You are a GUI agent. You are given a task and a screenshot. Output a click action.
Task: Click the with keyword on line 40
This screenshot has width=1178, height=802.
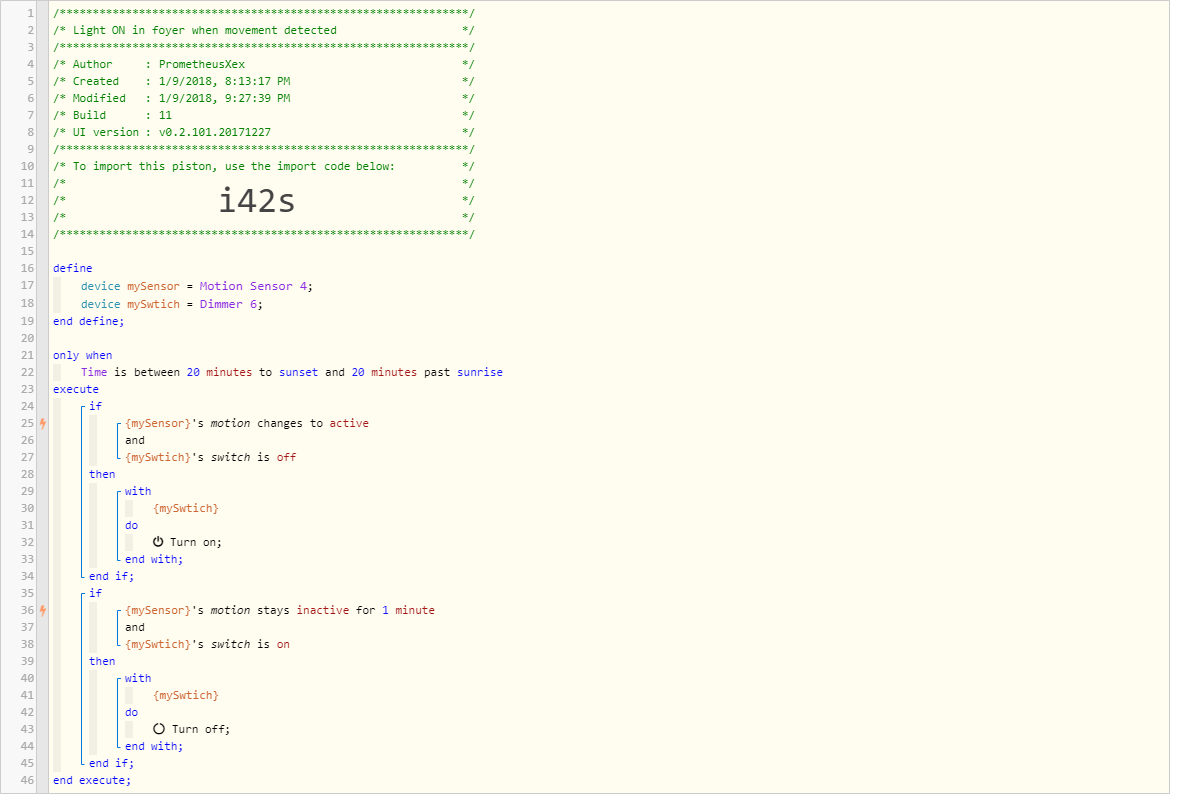point(138,679)
